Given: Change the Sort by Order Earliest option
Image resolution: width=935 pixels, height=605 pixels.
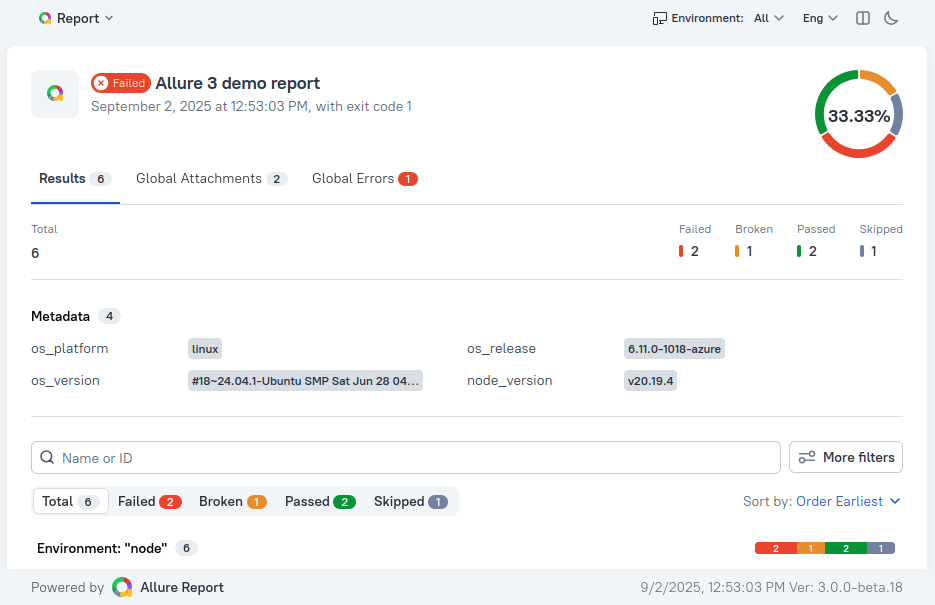Looking at the screenshot, I should coord(848,501).
